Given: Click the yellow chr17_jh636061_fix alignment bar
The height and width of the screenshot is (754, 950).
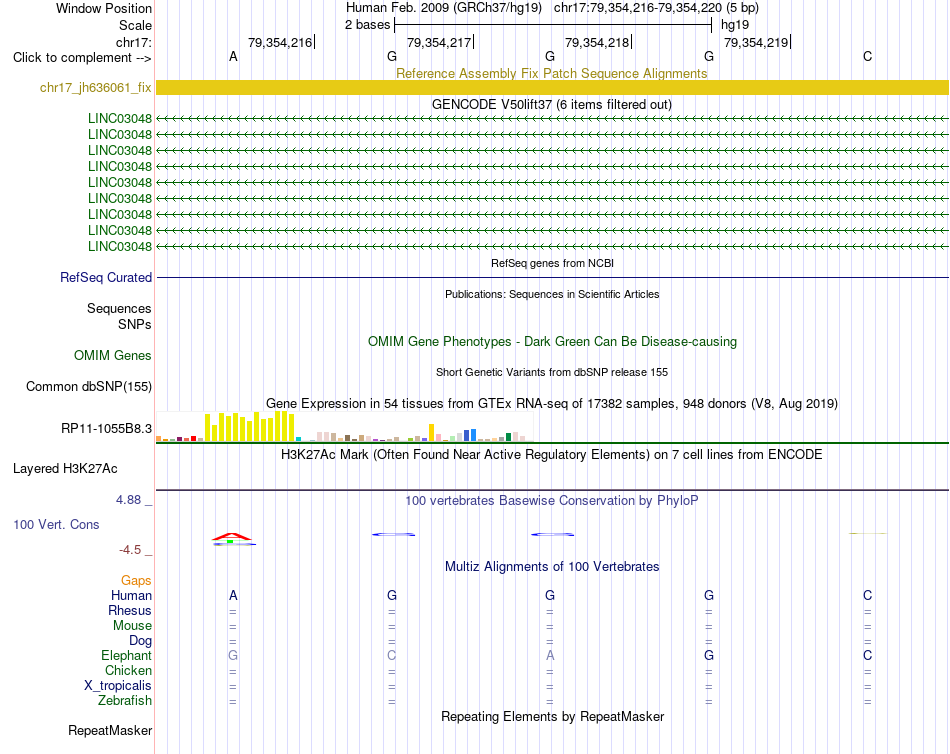Looking at the screenshot, I should [x=552, y=87].
